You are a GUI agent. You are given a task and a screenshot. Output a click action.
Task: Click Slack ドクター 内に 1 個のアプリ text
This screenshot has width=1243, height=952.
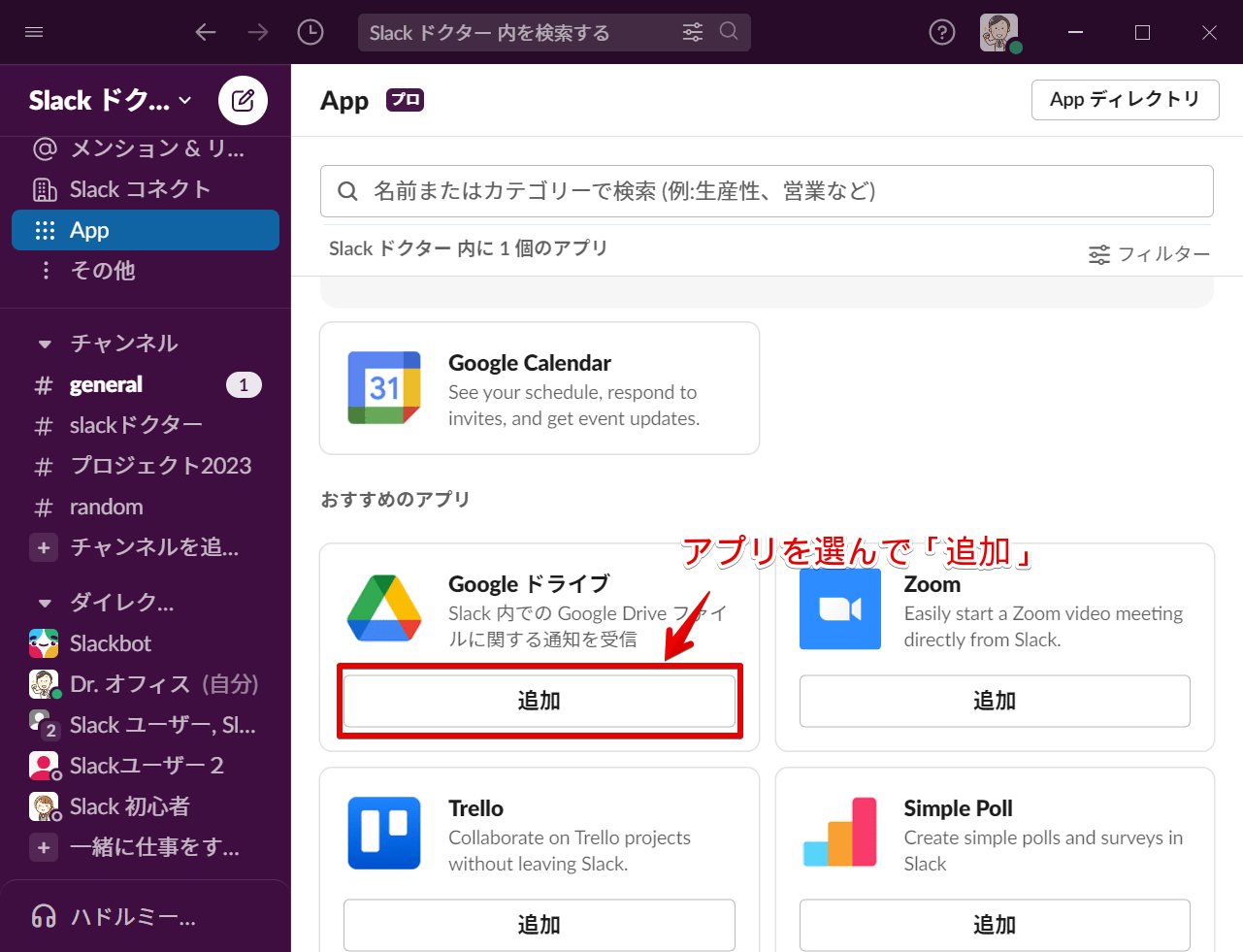pyautogui.click(x=468, y=248)
